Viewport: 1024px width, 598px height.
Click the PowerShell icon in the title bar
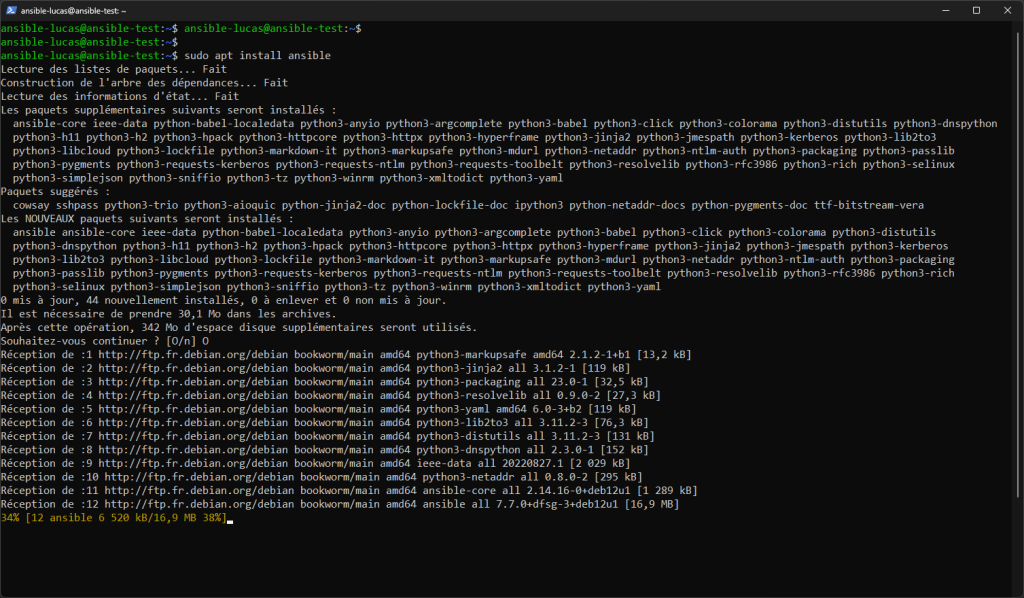(x=11, y=10)
